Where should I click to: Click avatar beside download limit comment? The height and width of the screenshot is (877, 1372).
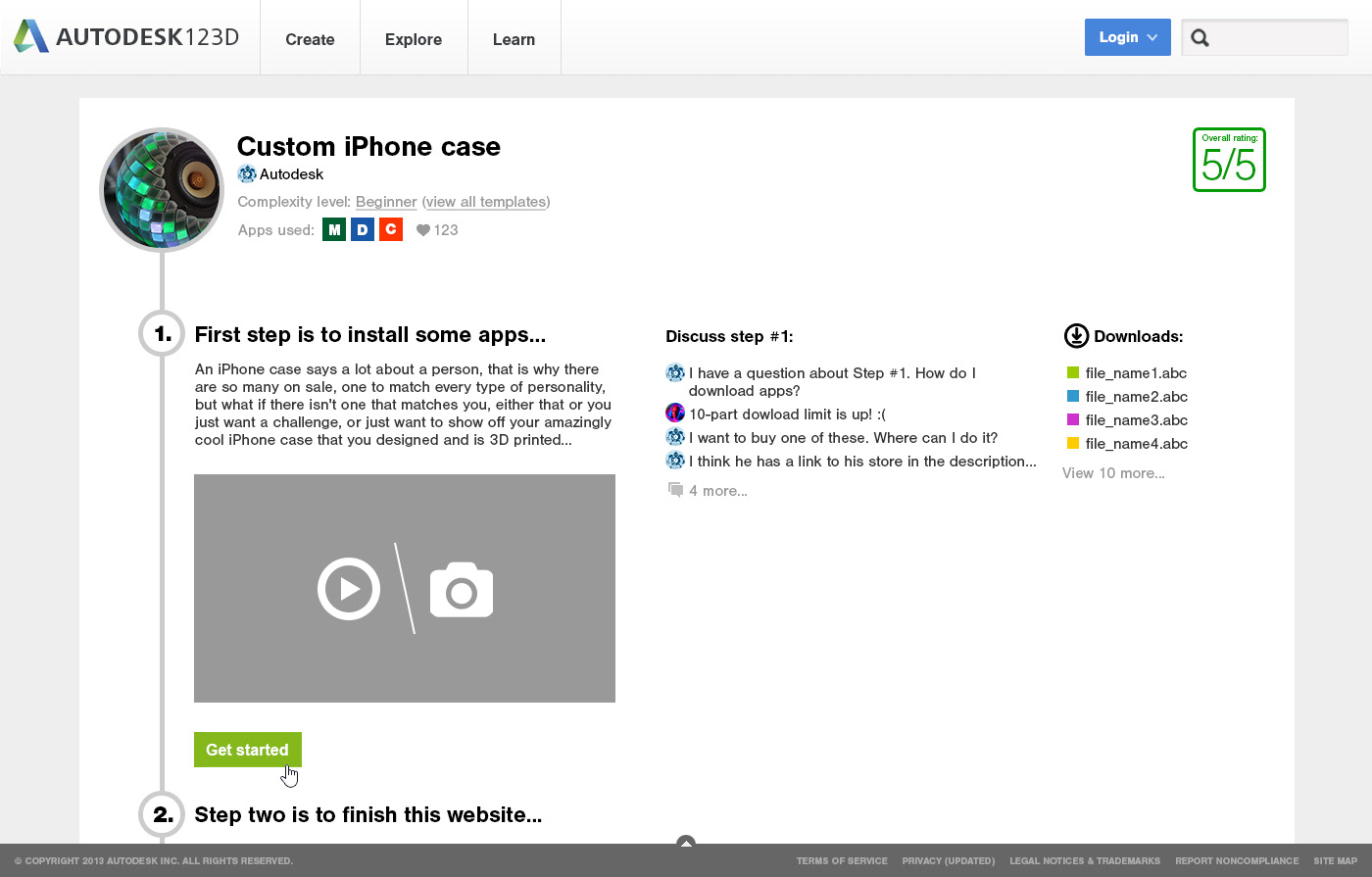point(675,413)
